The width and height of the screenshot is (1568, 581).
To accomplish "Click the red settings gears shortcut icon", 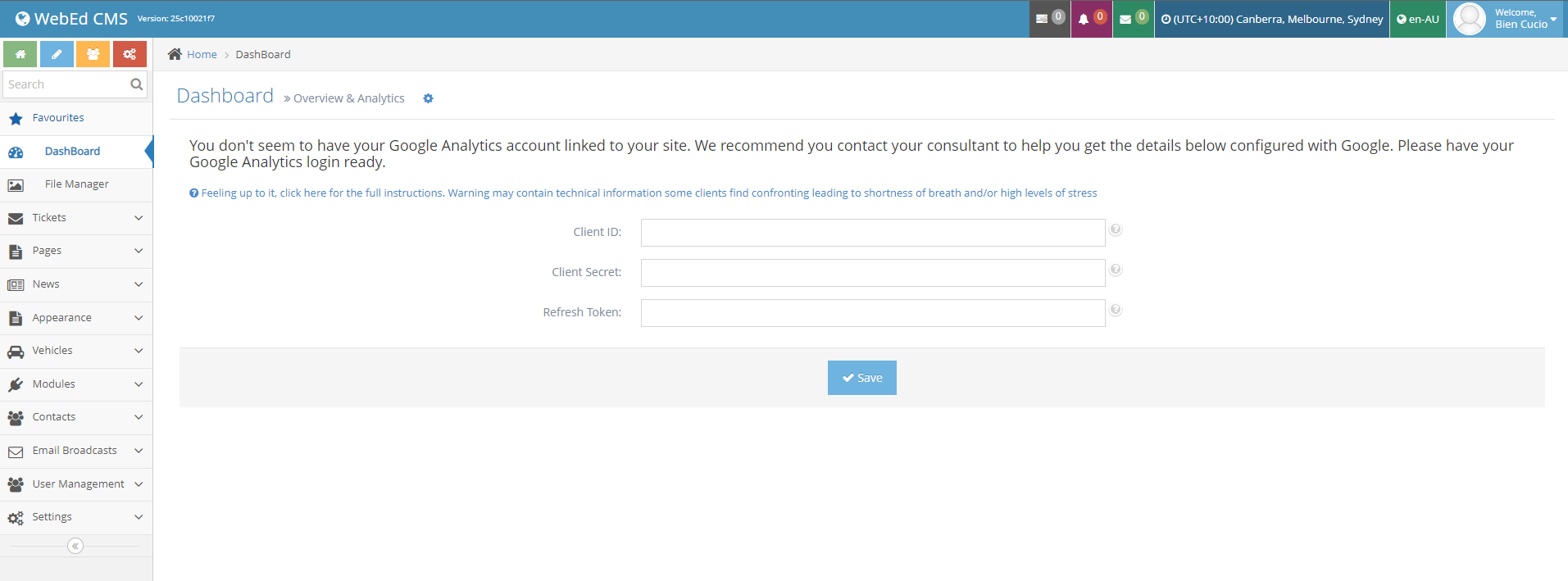I will (x=130, y=54).
